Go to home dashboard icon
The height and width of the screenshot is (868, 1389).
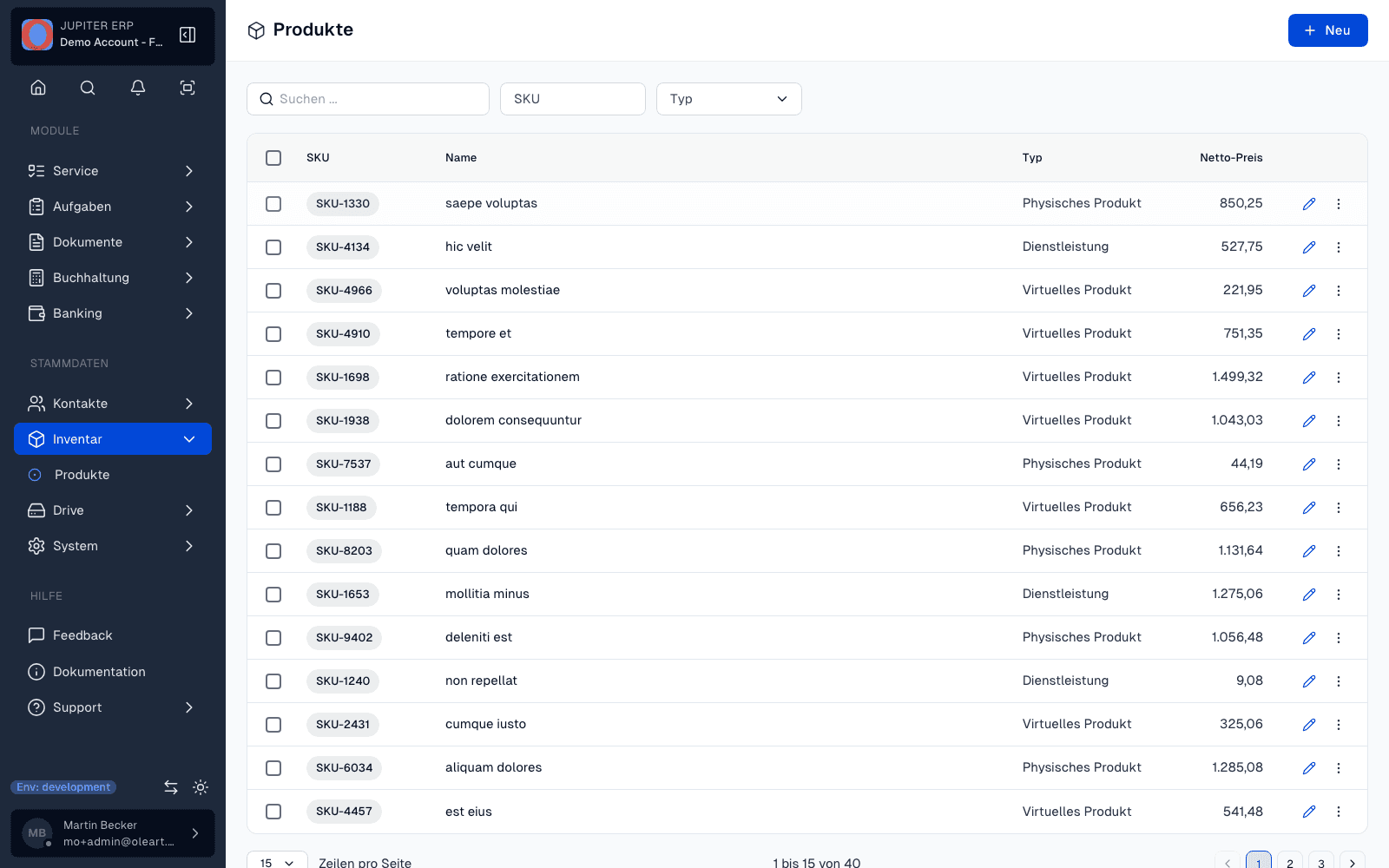coord(38,88)
